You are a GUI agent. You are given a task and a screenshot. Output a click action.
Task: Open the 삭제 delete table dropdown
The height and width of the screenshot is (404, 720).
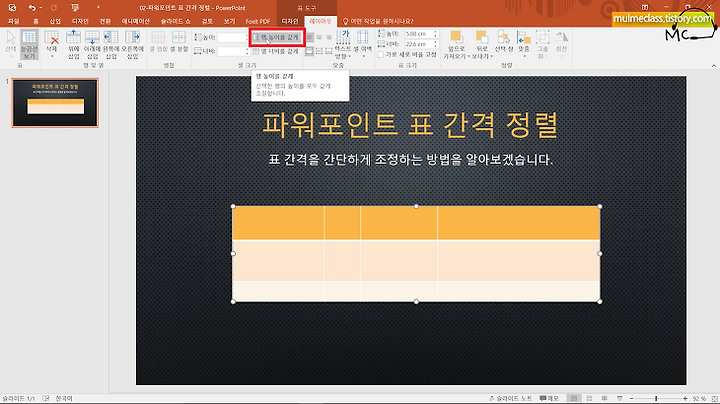click(51, 45)
